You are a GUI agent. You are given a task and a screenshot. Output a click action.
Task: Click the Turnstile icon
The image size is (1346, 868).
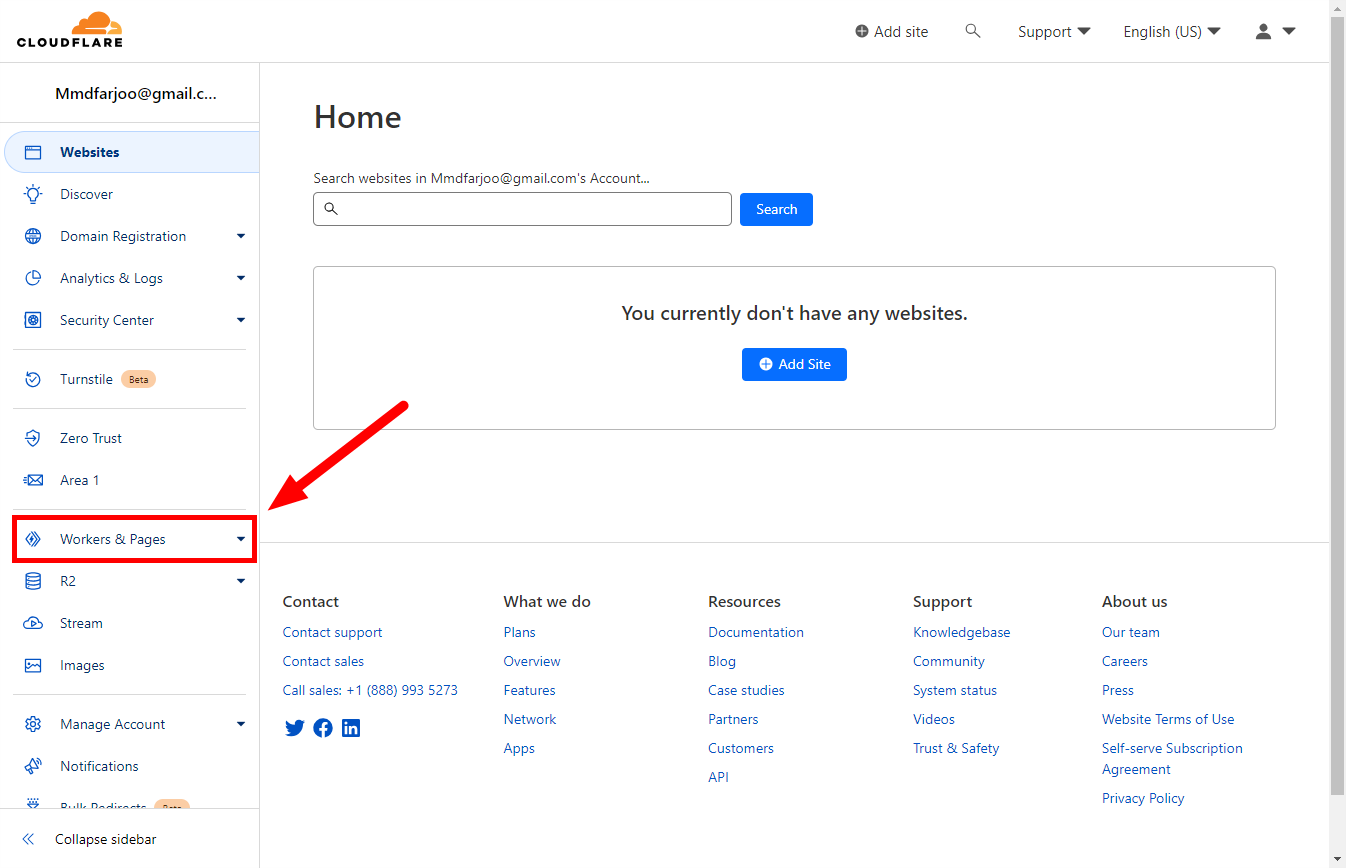33,379
